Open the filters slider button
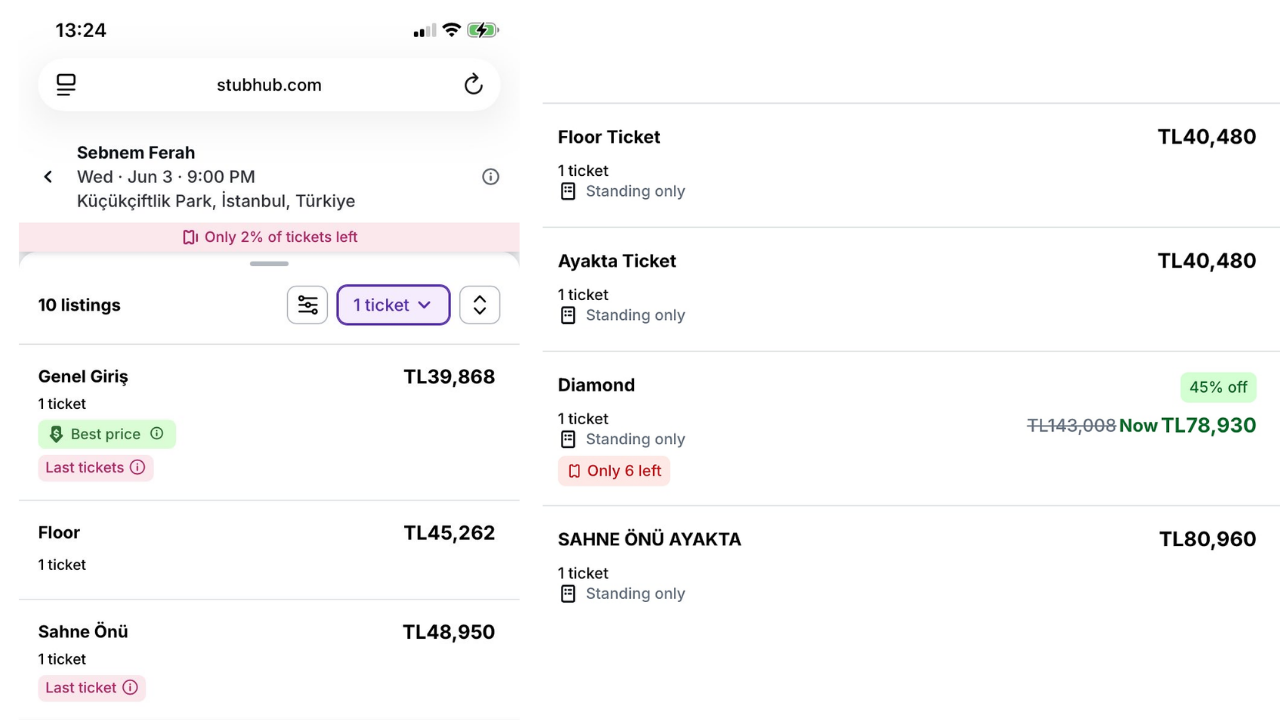 pos(308,305)
